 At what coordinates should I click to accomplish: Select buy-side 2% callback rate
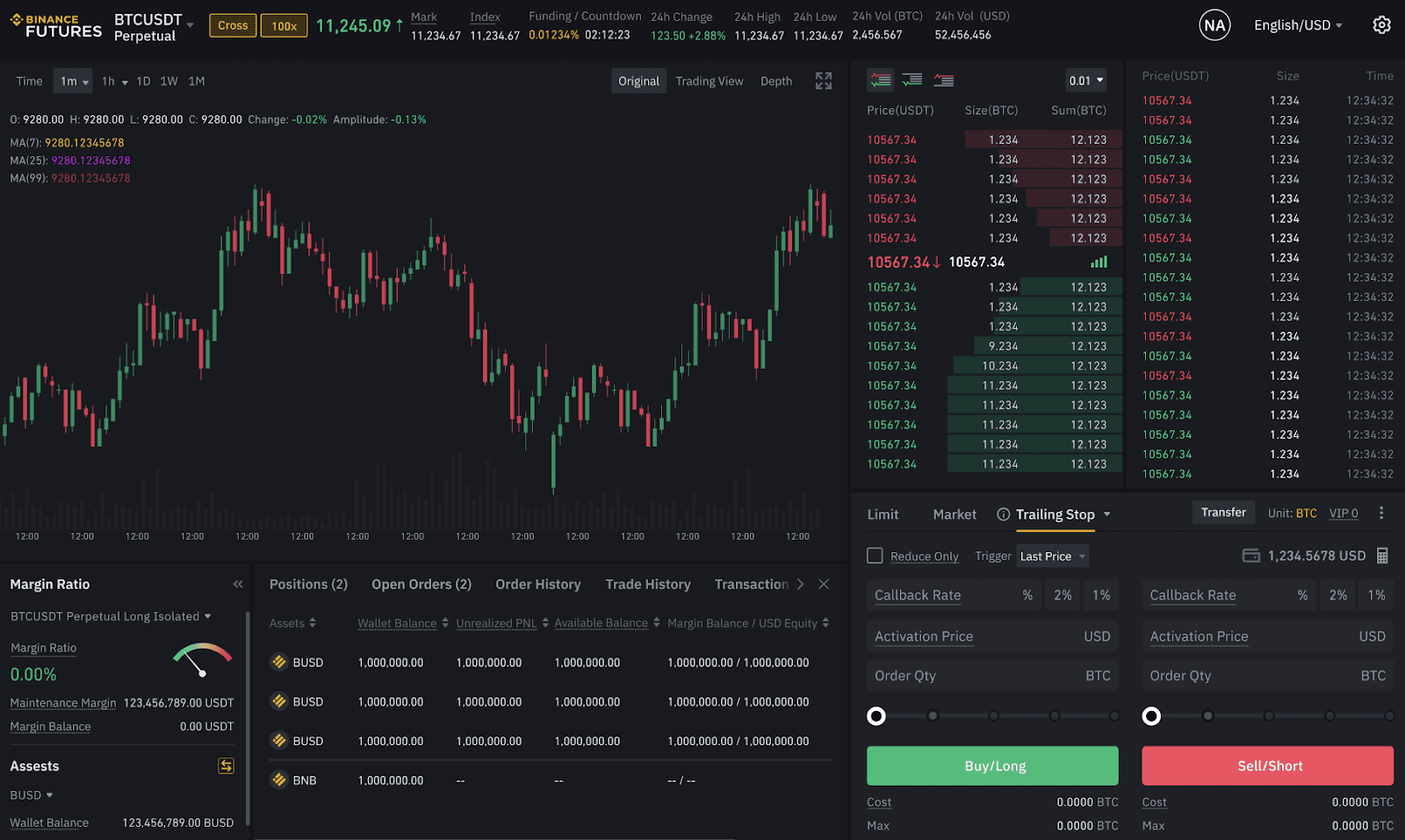click(1063, 595)
